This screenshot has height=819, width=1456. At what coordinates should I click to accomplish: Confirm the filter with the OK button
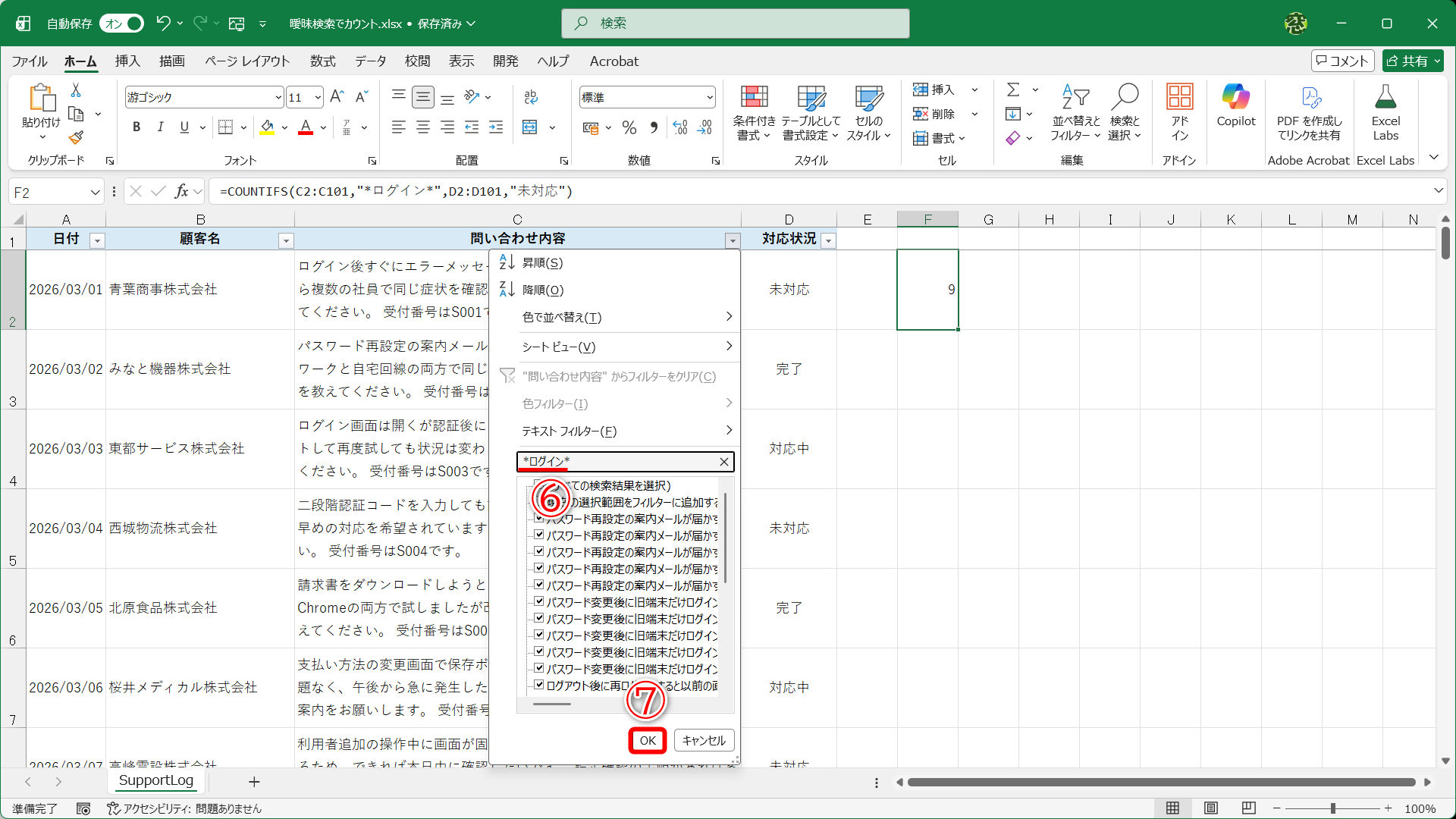pos(647,740)
